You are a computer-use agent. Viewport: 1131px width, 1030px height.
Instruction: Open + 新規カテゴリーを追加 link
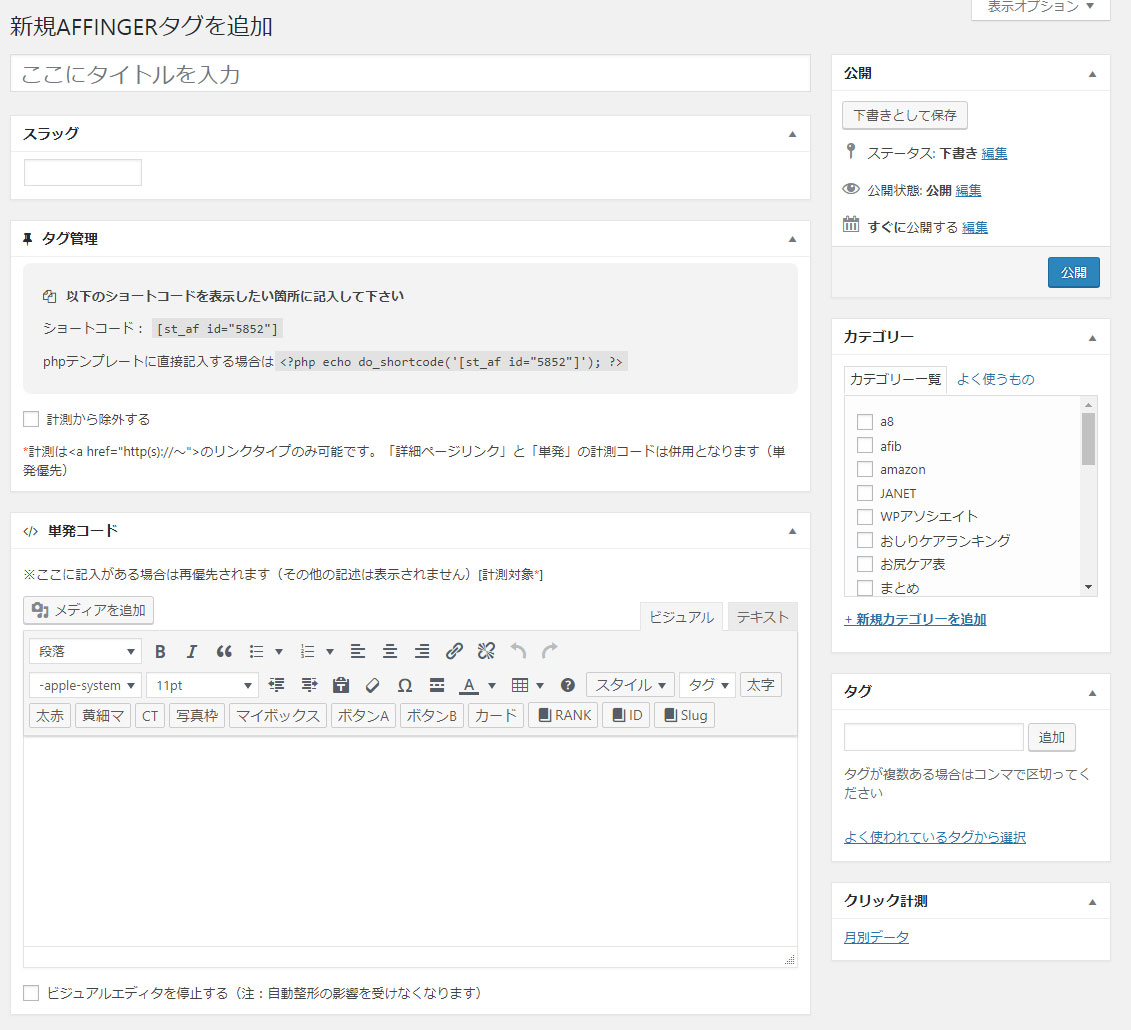coord(915,619)
